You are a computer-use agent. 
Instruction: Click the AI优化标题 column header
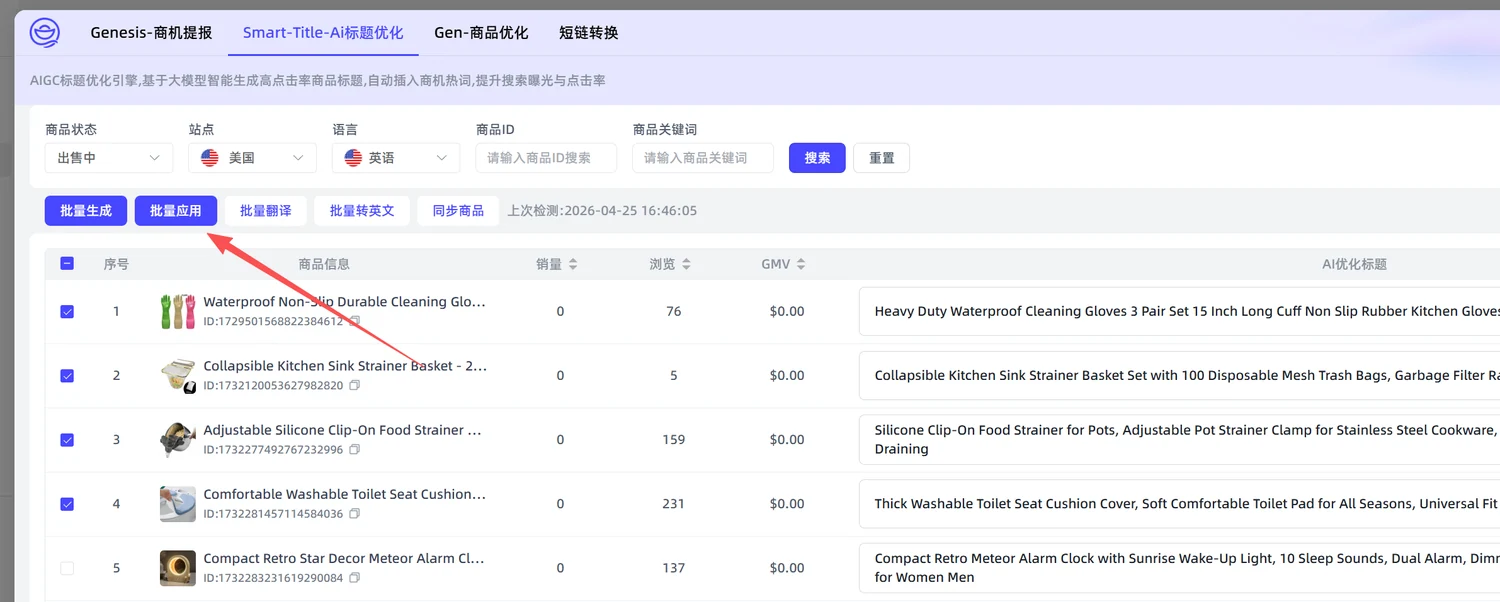1354,264
